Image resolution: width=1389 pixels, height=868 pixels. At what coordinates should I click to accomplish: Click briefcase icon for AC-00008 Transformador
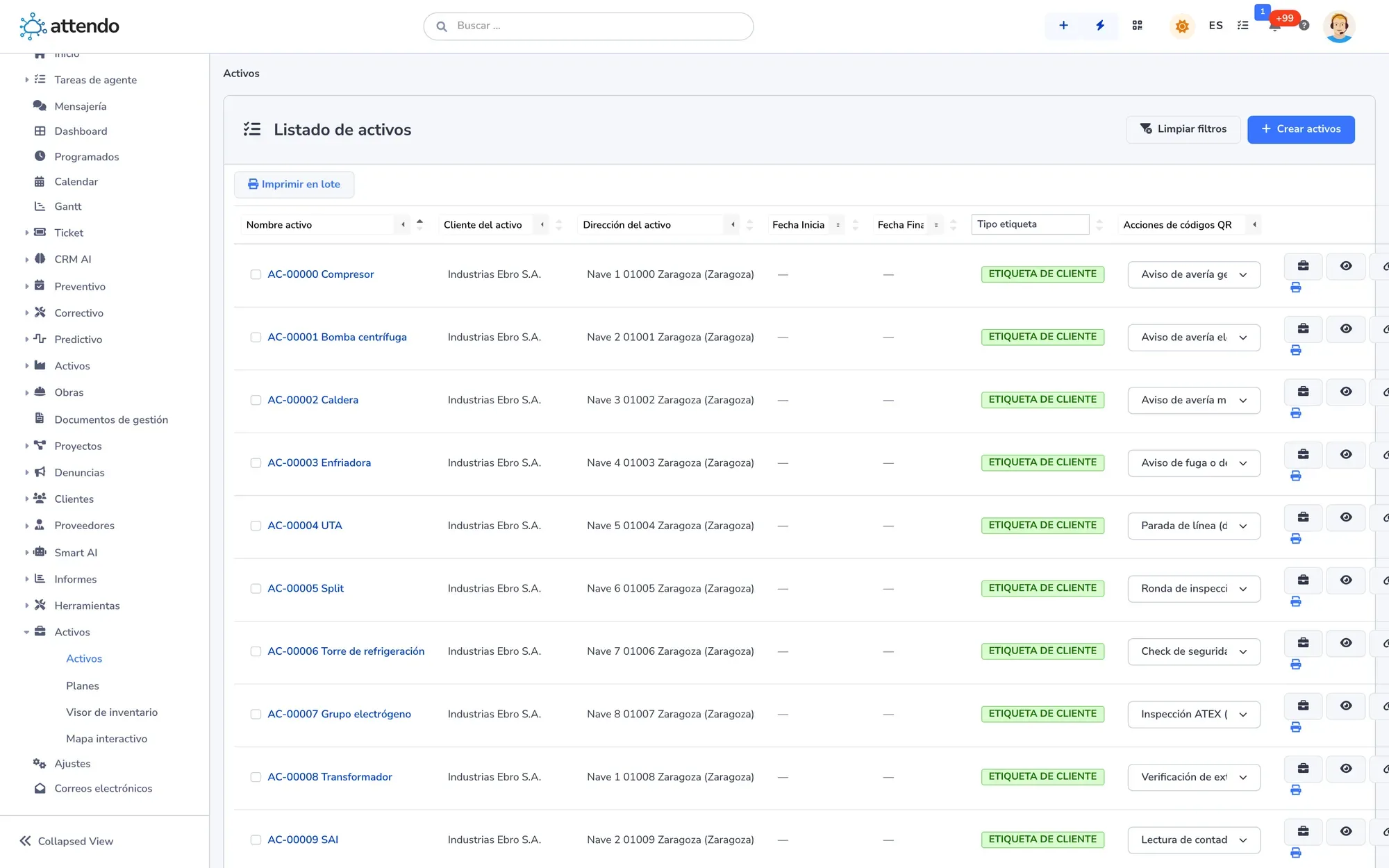point(1303,769)
